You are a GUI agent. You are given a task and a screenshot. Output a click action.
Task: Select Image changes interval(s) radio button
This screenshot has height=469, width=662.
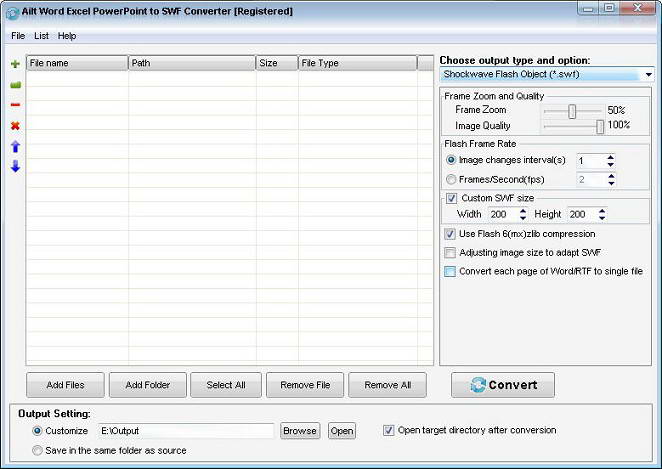click(451, 160)
